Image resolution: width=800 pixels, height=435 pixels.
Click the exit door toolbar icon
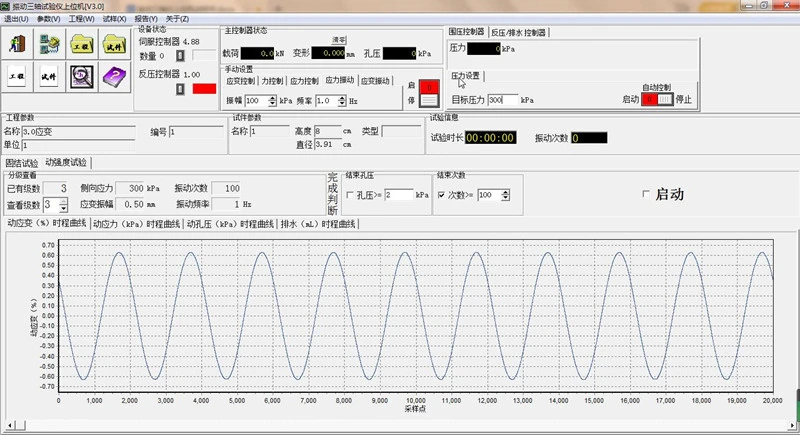(x=17, y=44)
